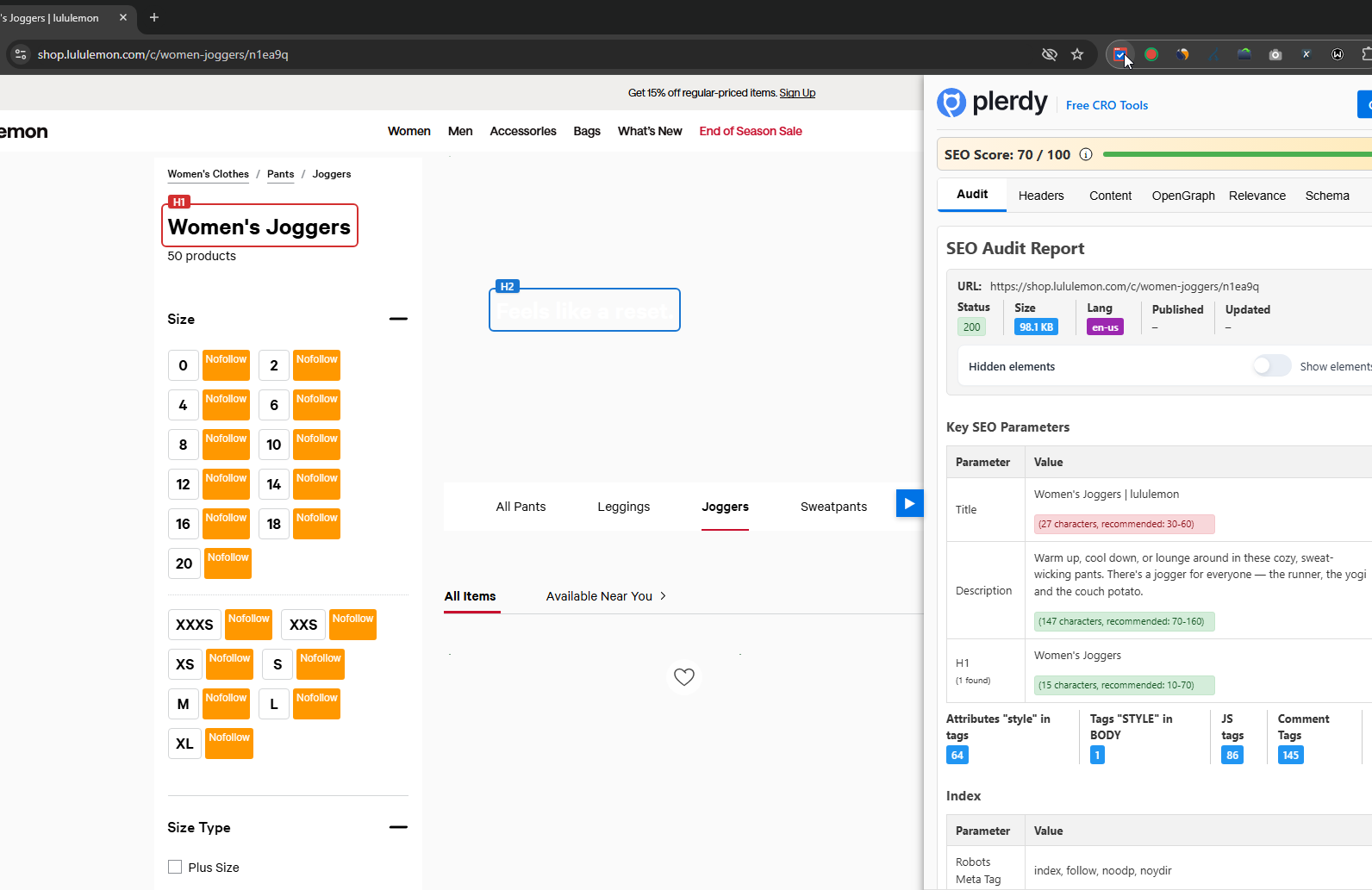
Task: Open the Schema tab
Action: click(x=1327, y=196)
